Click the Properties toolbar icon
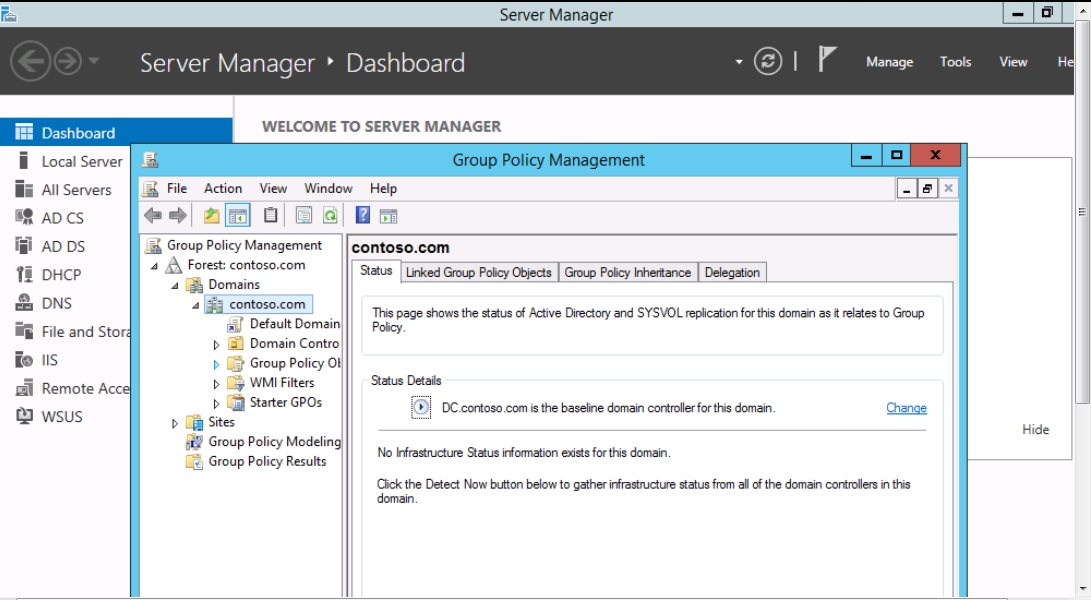This screenshot has width=1091, height=600. tap(303, 216)
